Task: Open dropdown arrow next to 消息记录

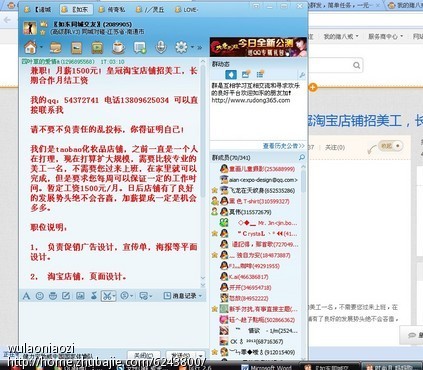Action: (200, 296)
